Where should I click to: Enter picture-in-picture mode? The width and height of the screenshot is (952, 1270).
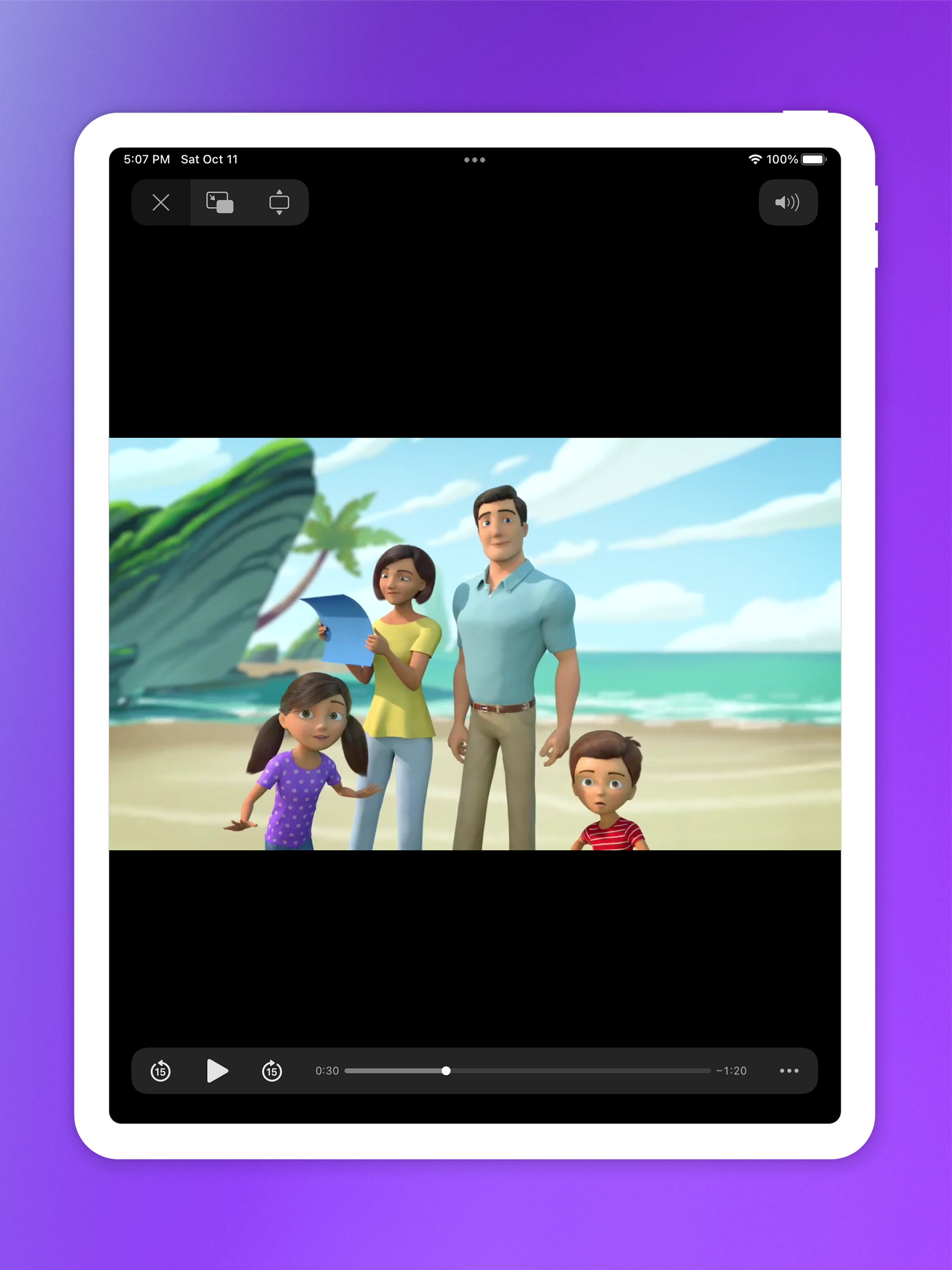219,202
